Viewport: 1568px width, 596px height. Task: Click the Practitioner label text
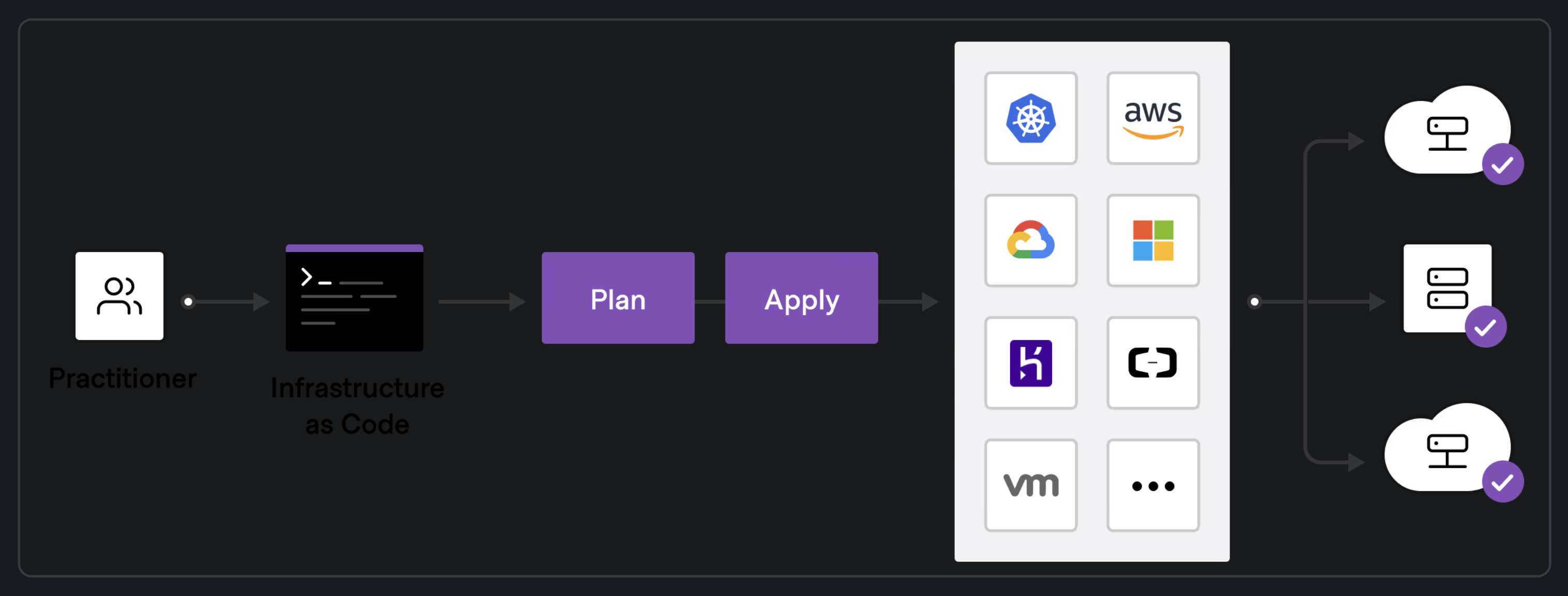[x=122, y=378]
